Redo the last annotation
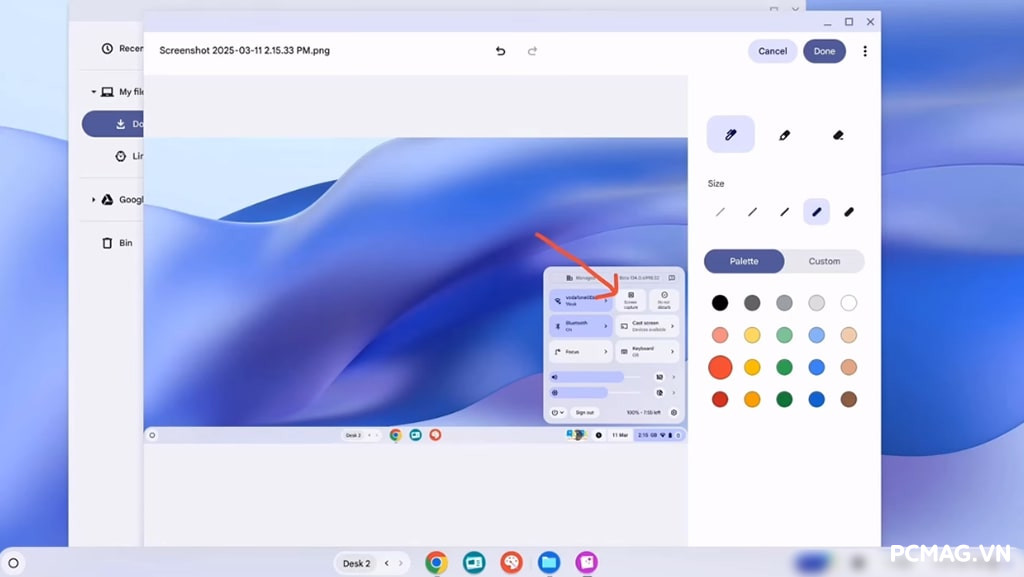Screen dimensions: 1024x577 pyautogui.click(x=533, y=50)
